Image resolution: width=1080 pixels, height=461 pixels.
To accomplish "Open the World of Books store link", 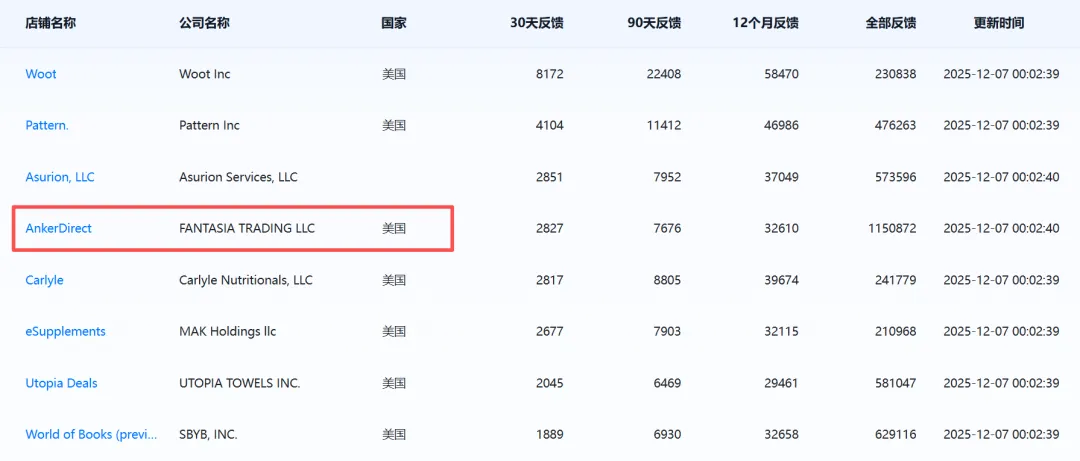I will [92, 434].
